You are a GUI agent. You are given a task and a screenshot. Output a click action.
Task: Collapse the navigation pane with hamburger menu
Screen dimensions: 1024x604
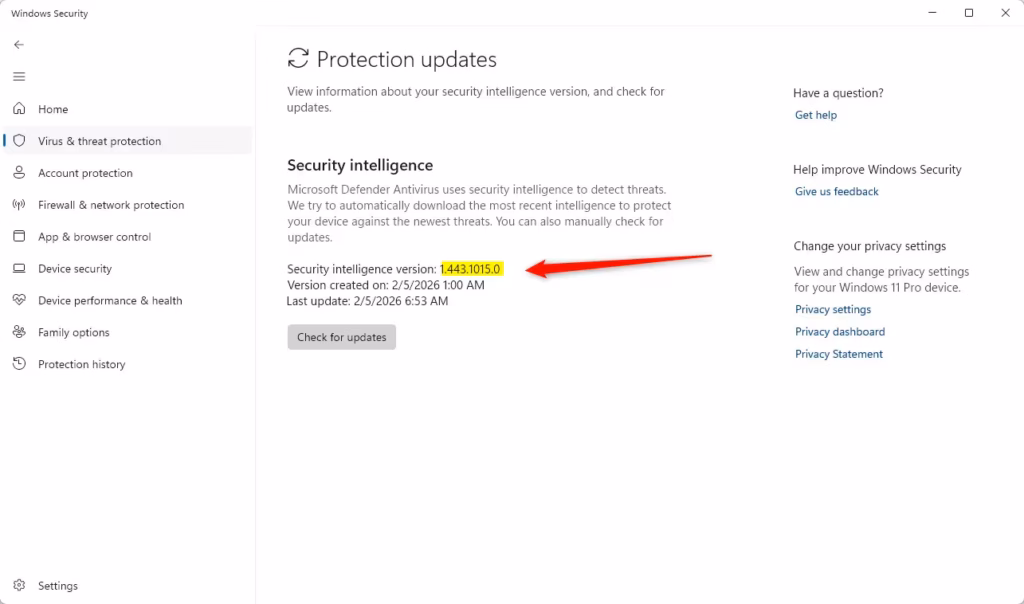[18, 76]
